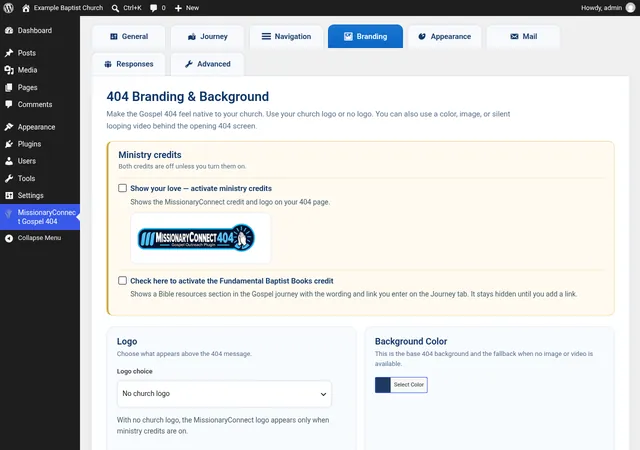Click the Pages icon in sidebar
This screenshot has height=450, width=640.
[x=9, y=87]
